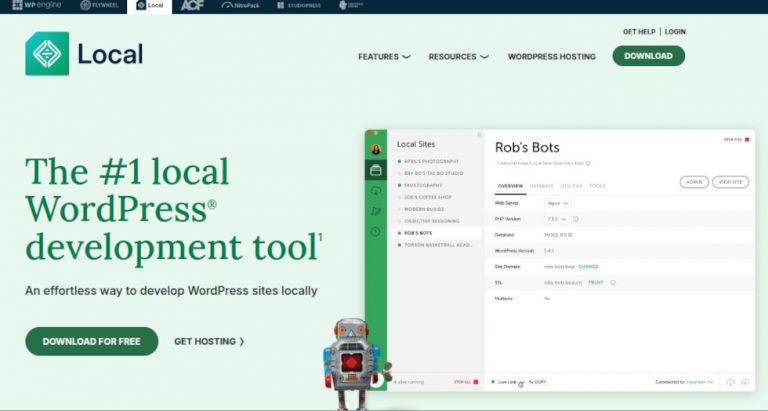Switch to the Flywheel brand tab
This screenshot has width=768, height=411.
tap(99, 5)
